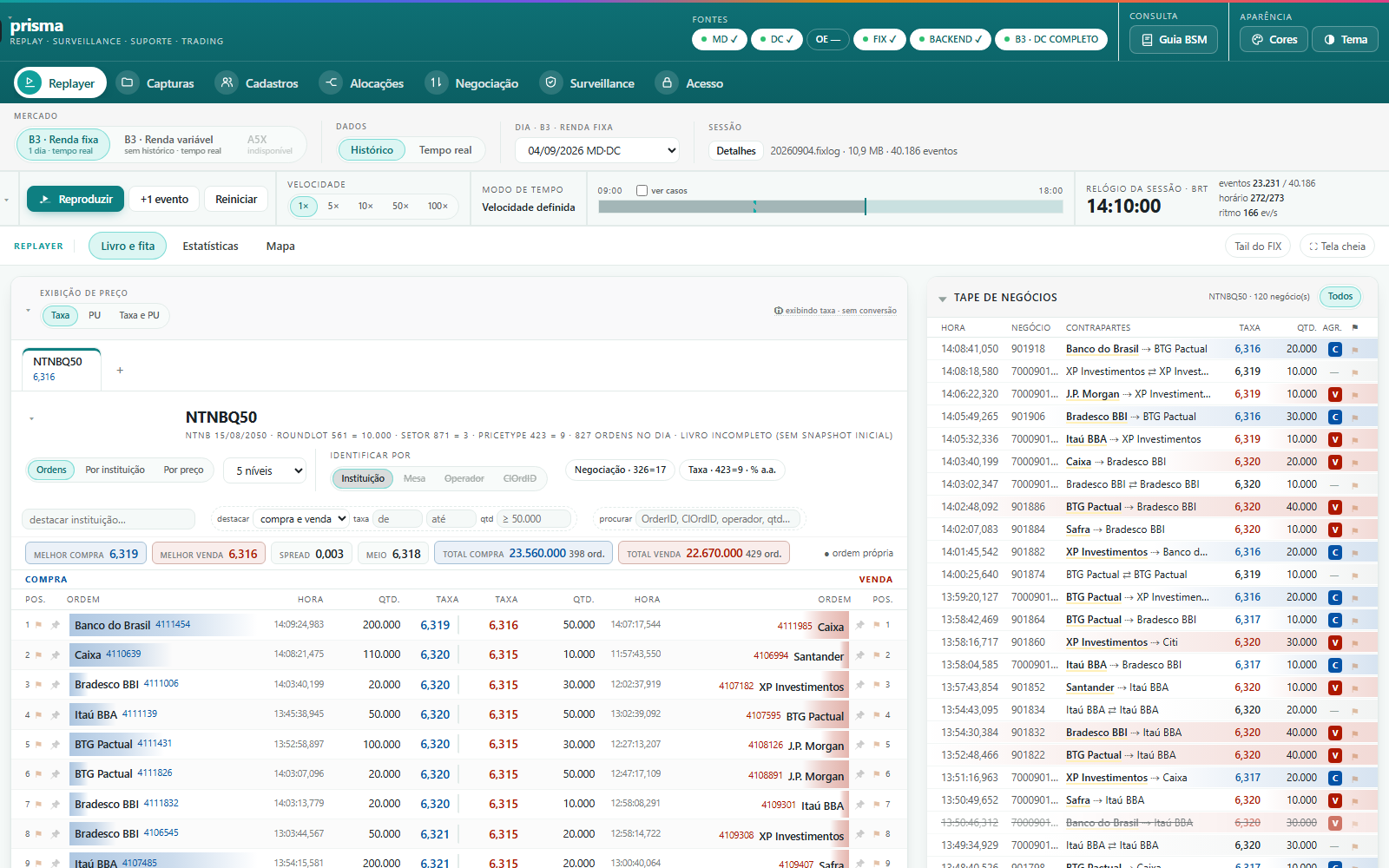Image resolution: width=1389 pixels, height=868 pixels.
Task: Add a new instrument tab with plus
Action: (120, 371)
